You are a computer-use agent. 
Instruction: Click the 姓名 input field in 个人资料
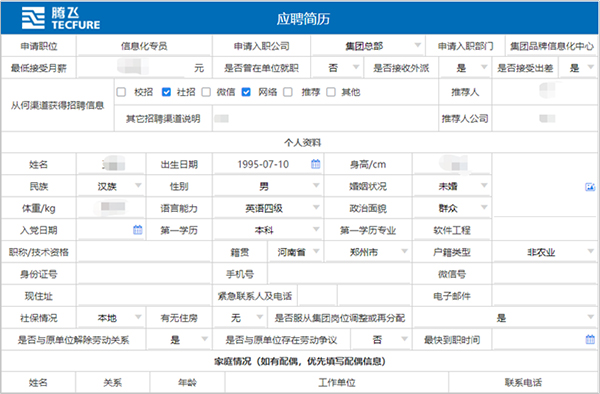click(x=111, y=164)
